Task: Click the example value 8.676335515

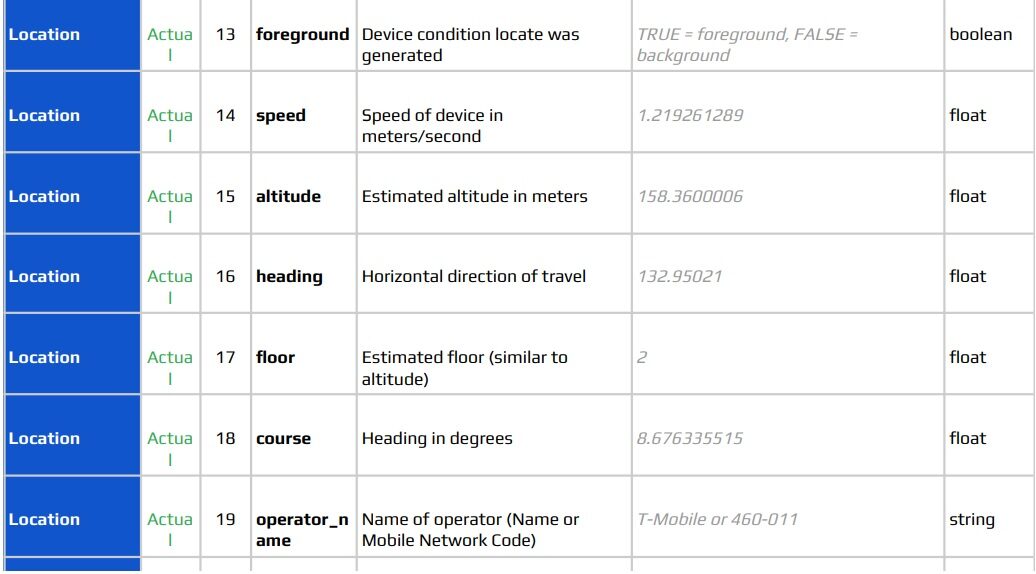Action: (690, 439)
